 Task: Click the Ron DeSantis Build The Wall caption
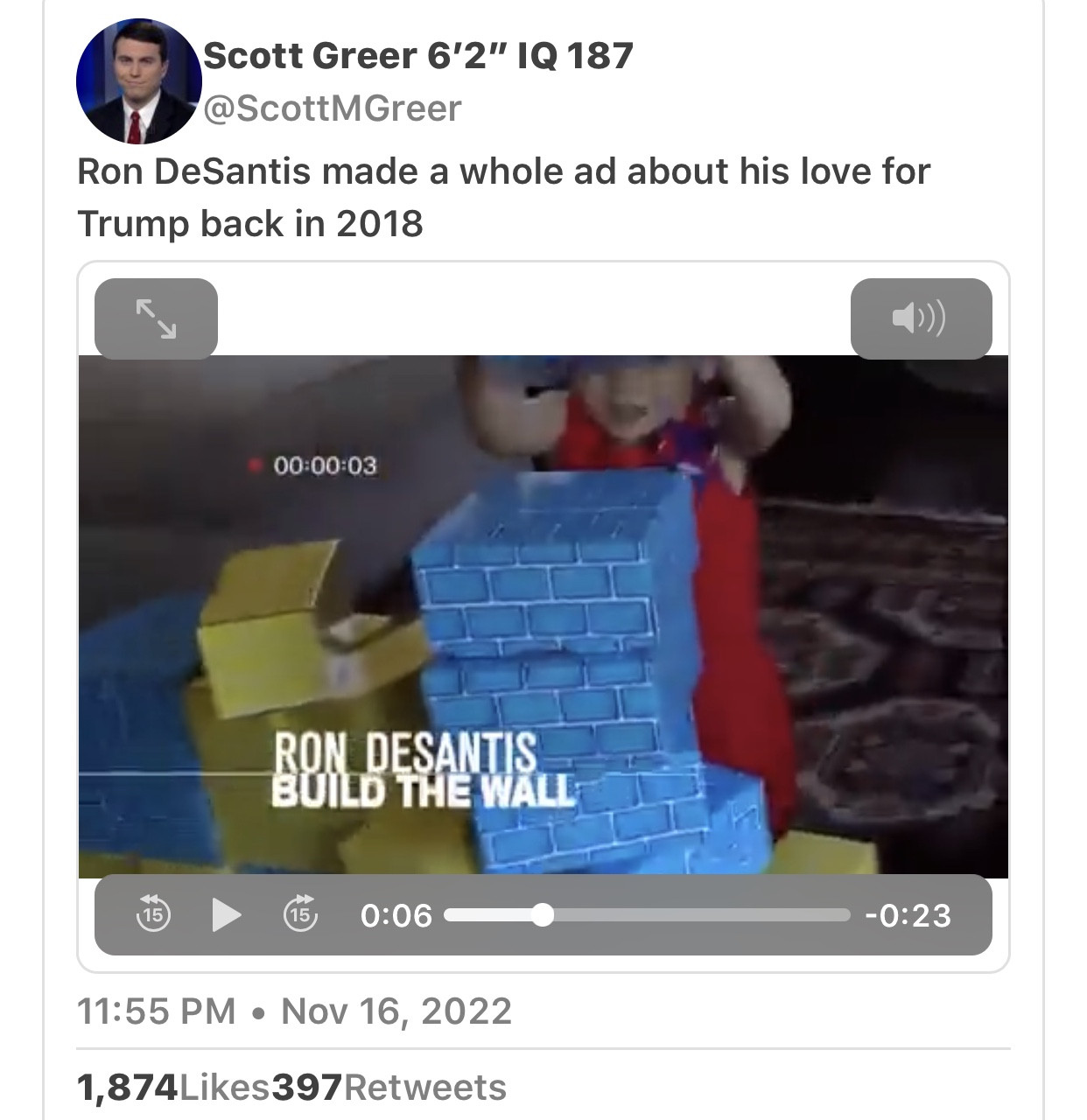point(424,771)
